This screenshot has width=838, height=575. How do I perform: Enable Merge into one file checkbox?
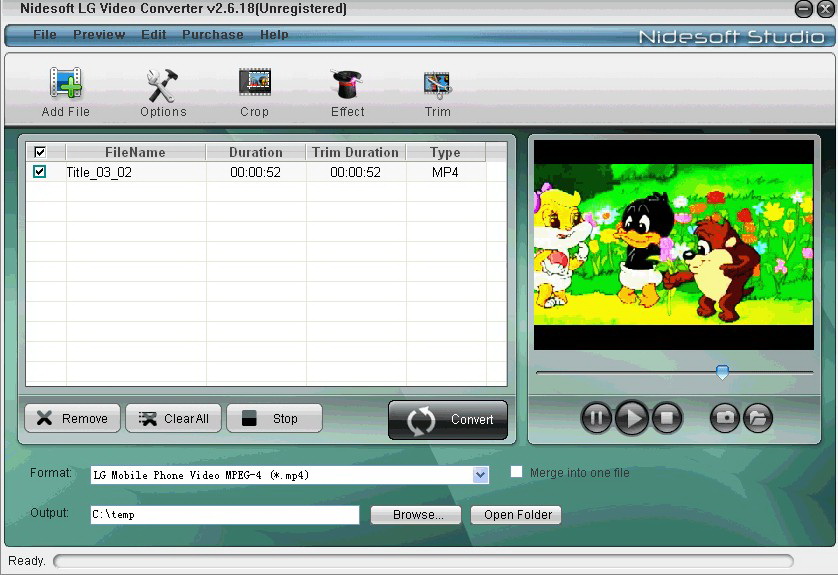click(516, 472)
